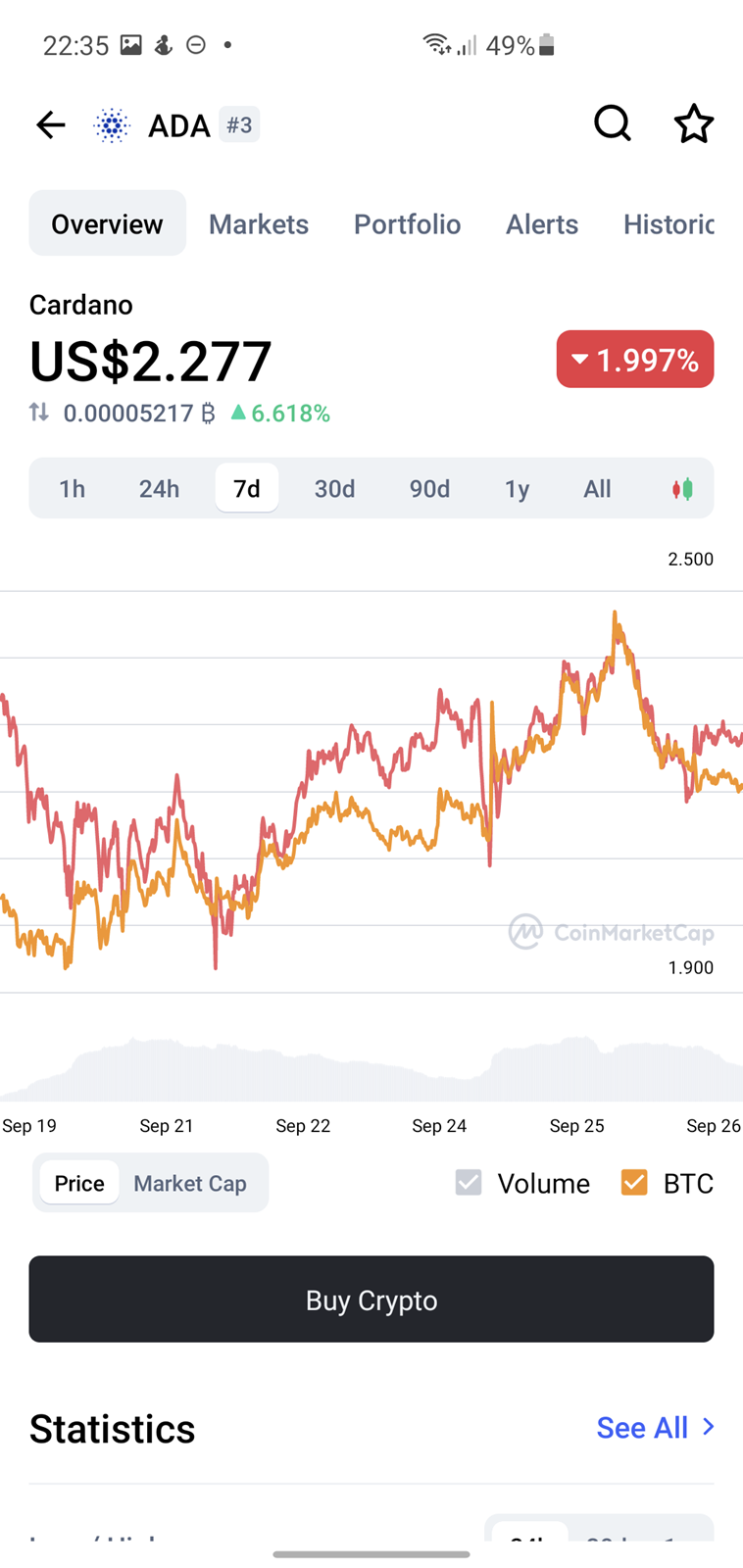Open the Portfolio tab
Image resolution: width=743 pixels, height=1568 pixels.
point(407,223)
